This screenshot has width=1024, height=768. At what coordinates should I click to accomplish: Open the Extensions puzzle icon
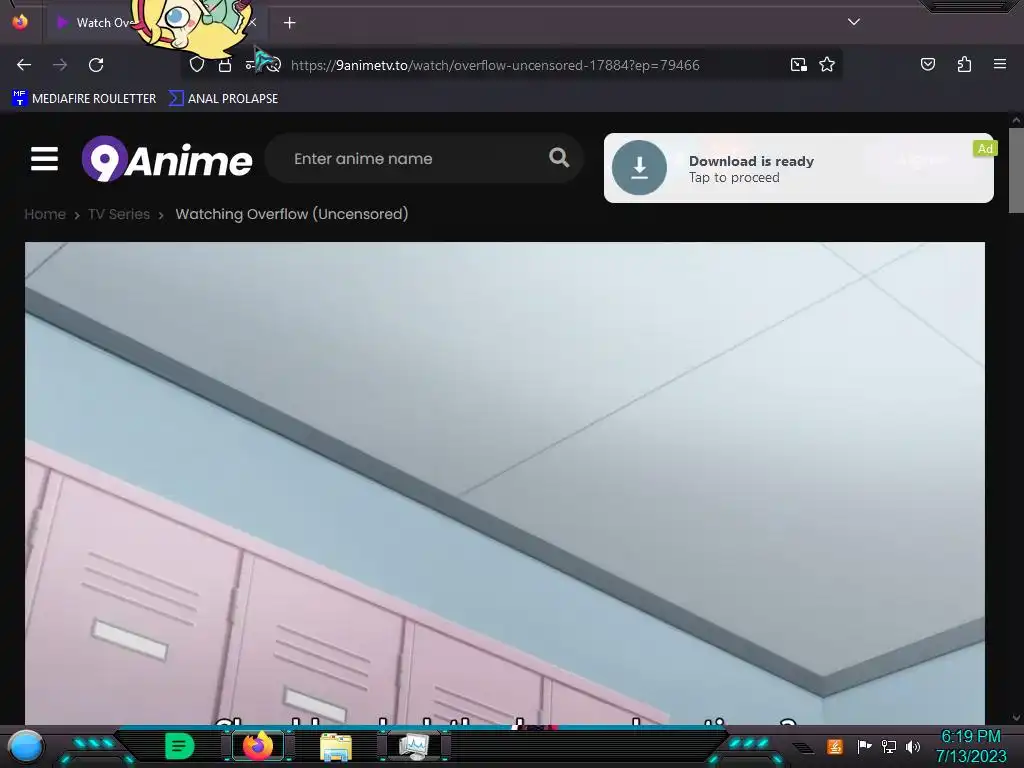point(964,64)
